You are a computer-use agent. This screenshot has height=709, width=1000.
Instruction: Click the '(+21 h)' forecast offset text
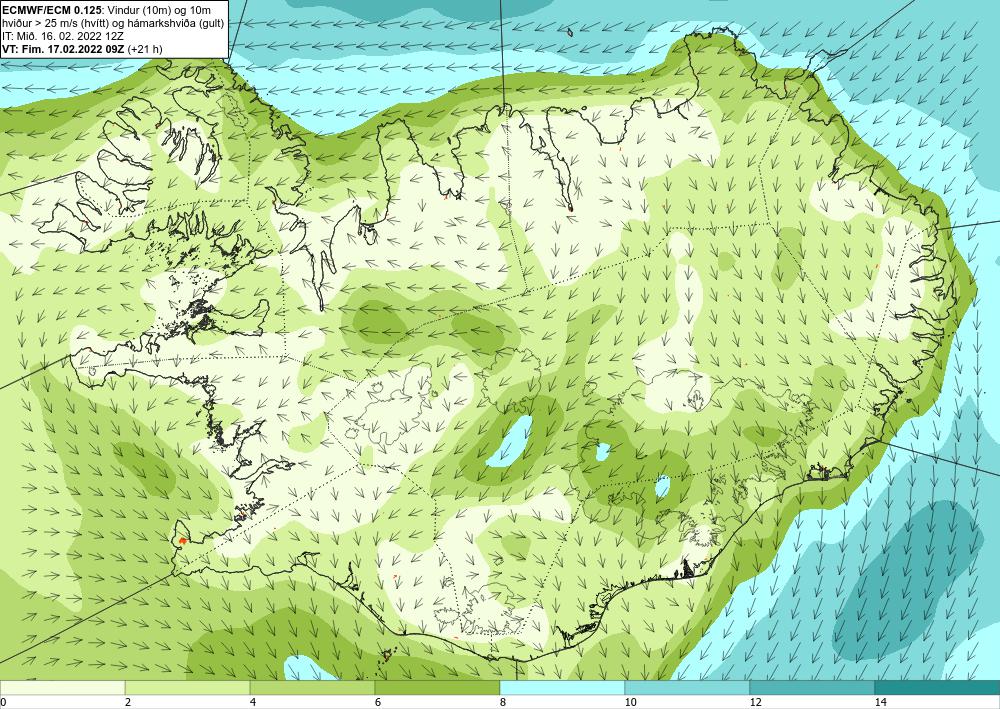pos(145,49)
